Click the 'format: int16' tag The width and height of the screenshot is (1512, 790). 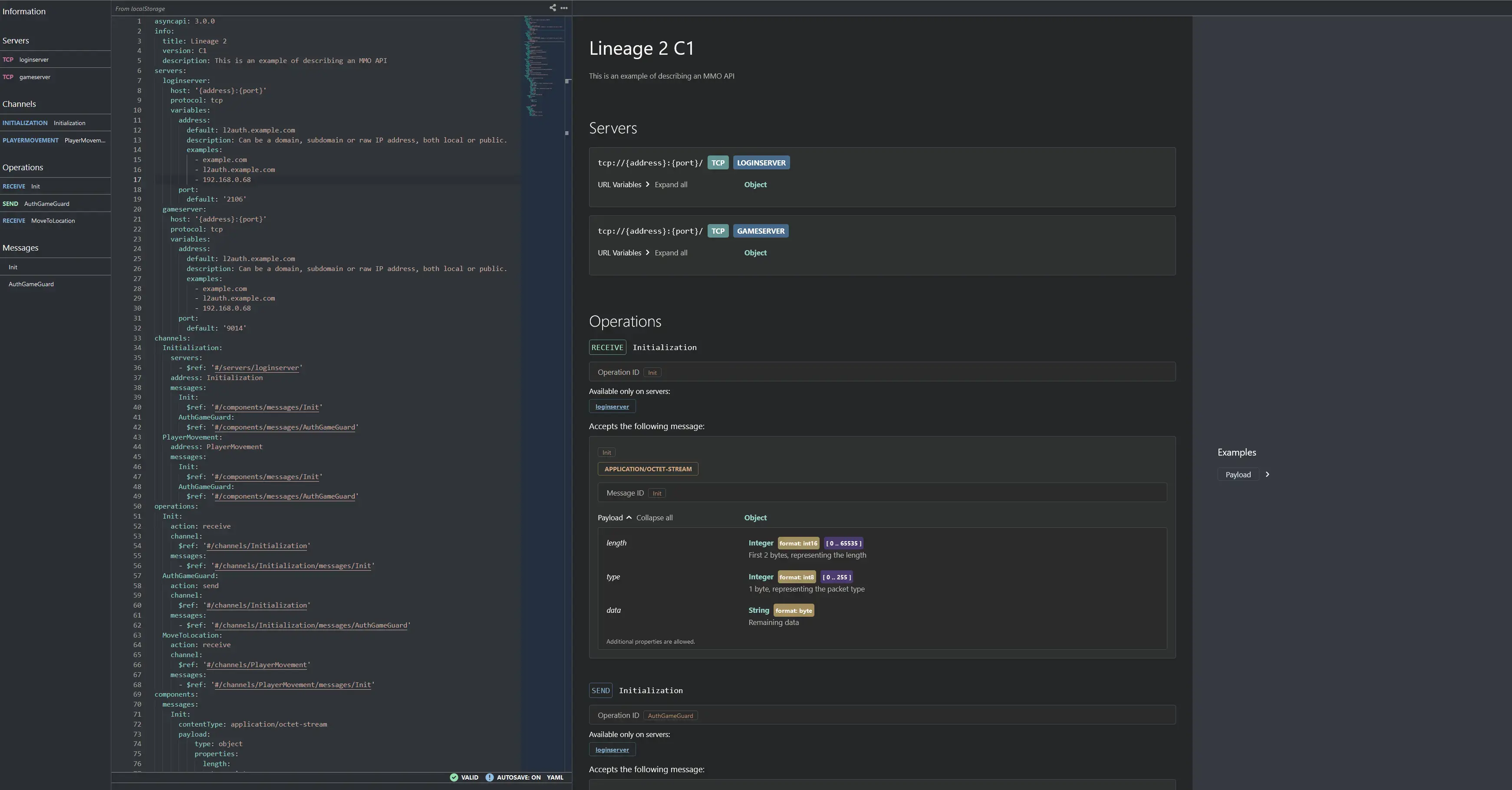[x=798, y=543]
